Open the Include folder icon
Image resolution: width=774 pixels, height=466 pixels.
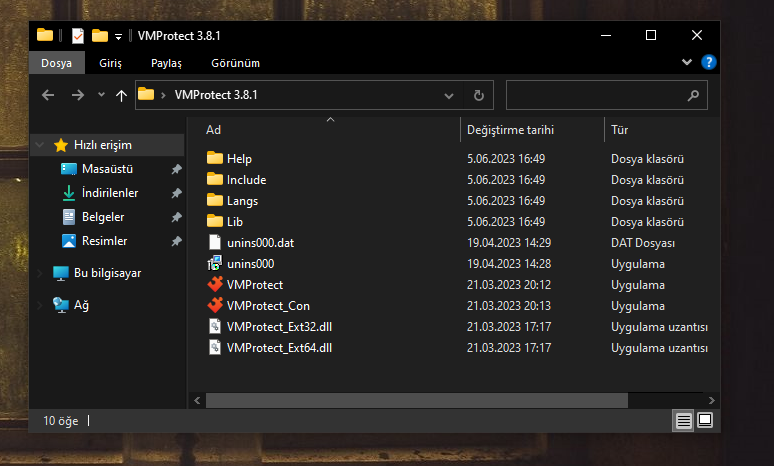215,179
